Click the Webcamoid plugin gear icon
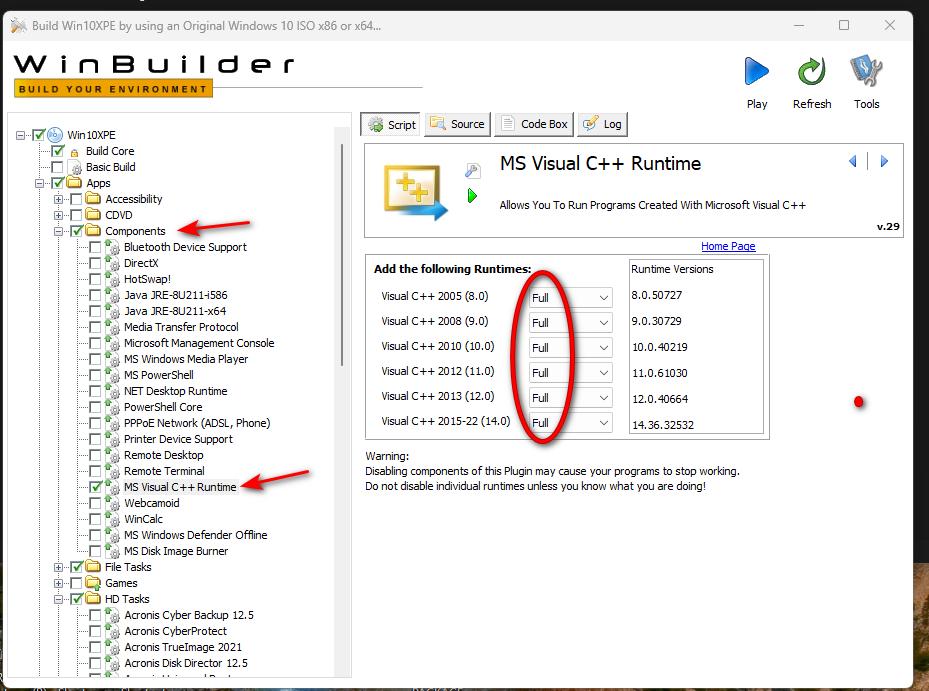929x691 pixels. [x=113, y=503]
